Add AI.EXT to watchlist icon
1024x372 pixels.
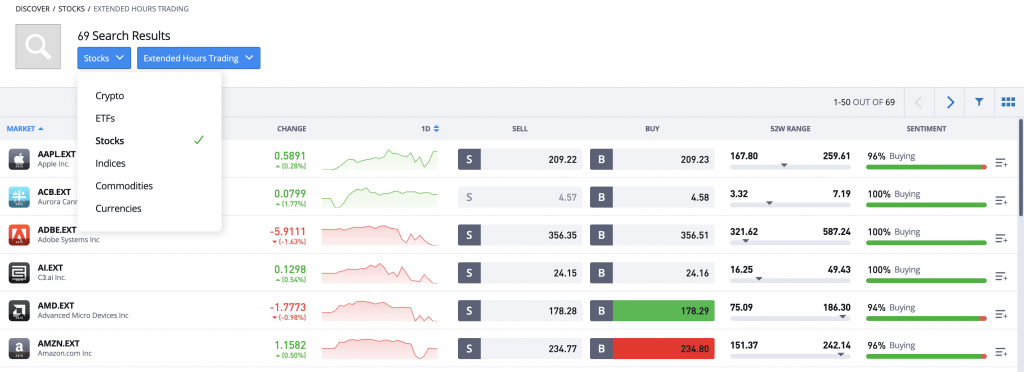click(1001, 276)
